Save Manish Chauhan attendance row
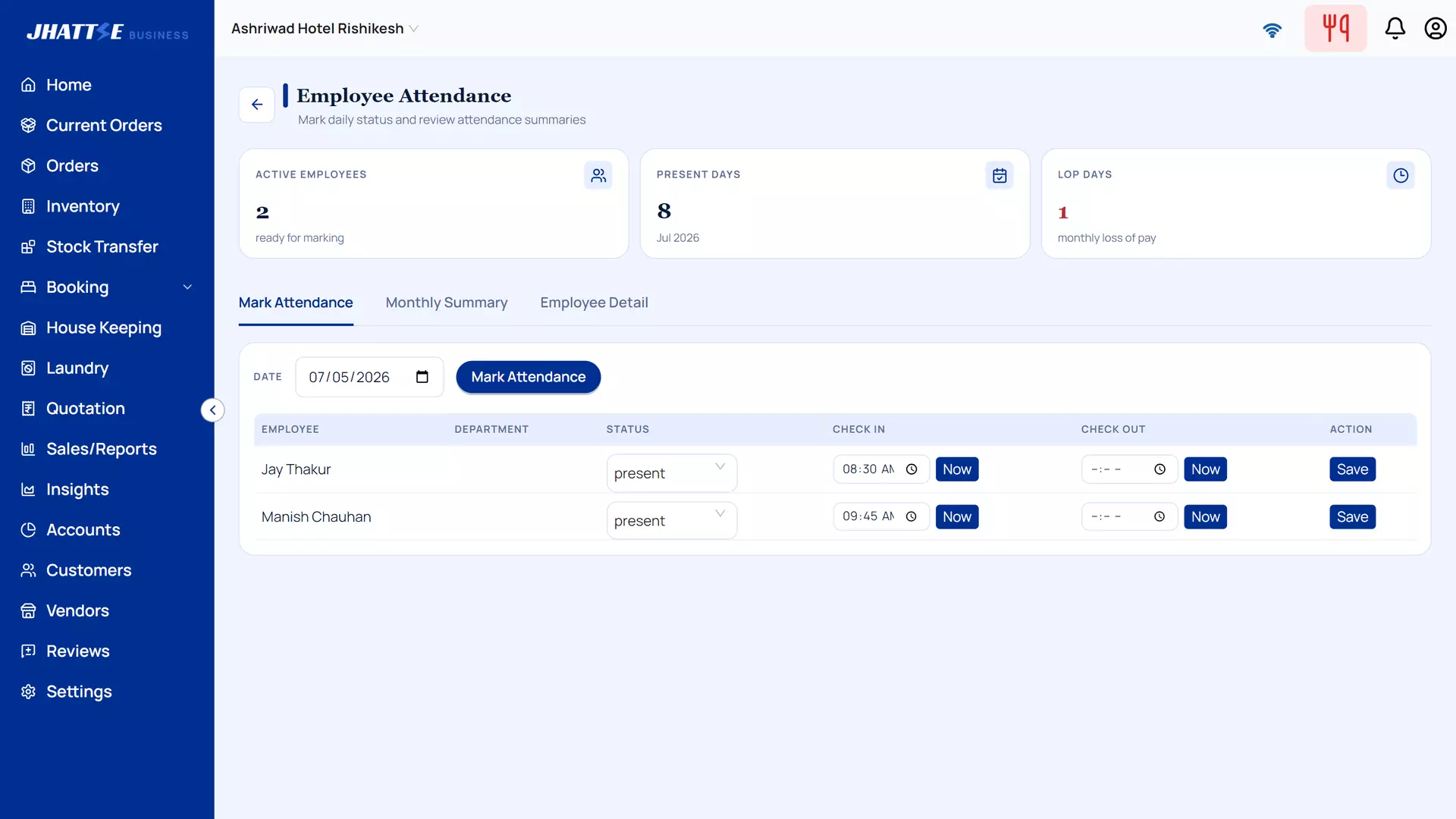The height and width of the screenshot is (819, 1456). [1352, 516]
